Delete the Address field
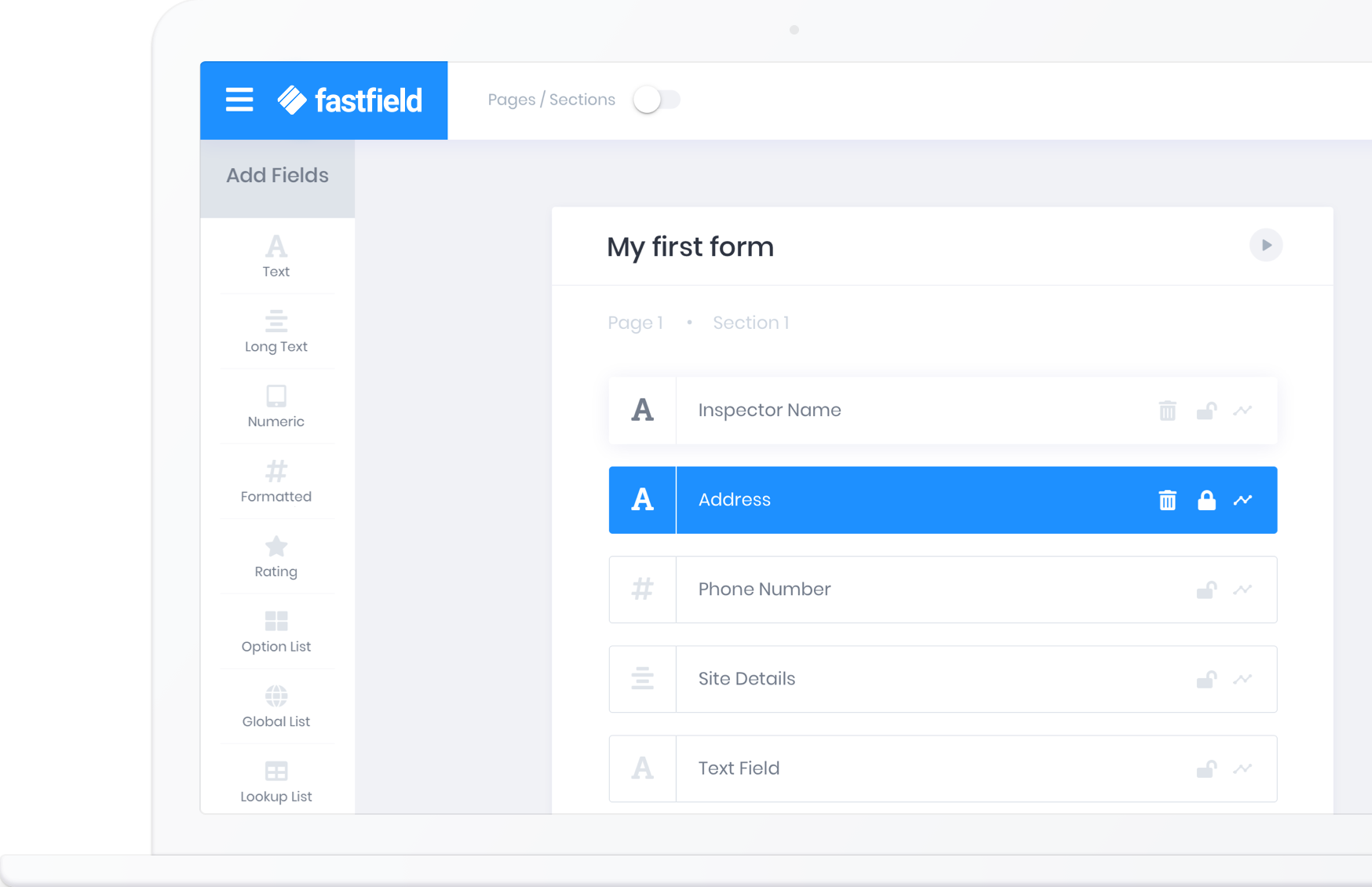 (x=1168, y=499)
